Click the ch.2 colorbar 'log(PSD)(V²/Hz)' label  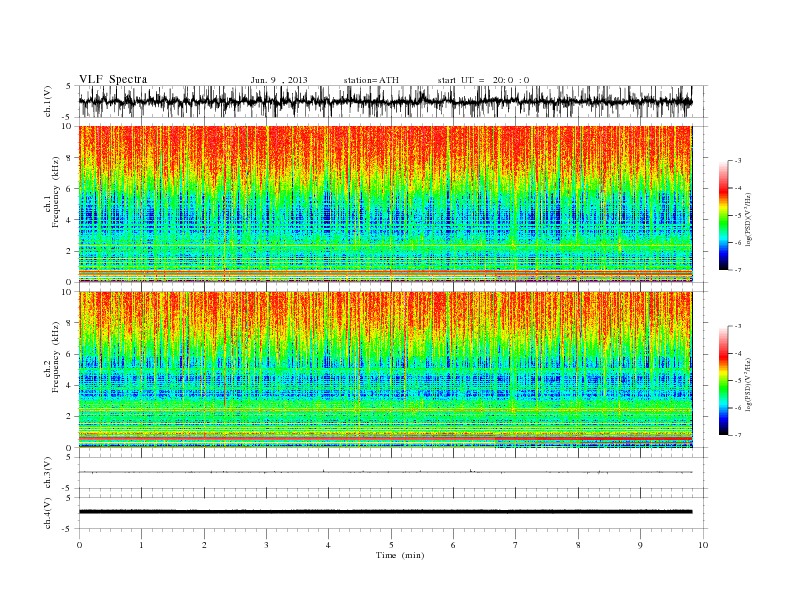749,385
